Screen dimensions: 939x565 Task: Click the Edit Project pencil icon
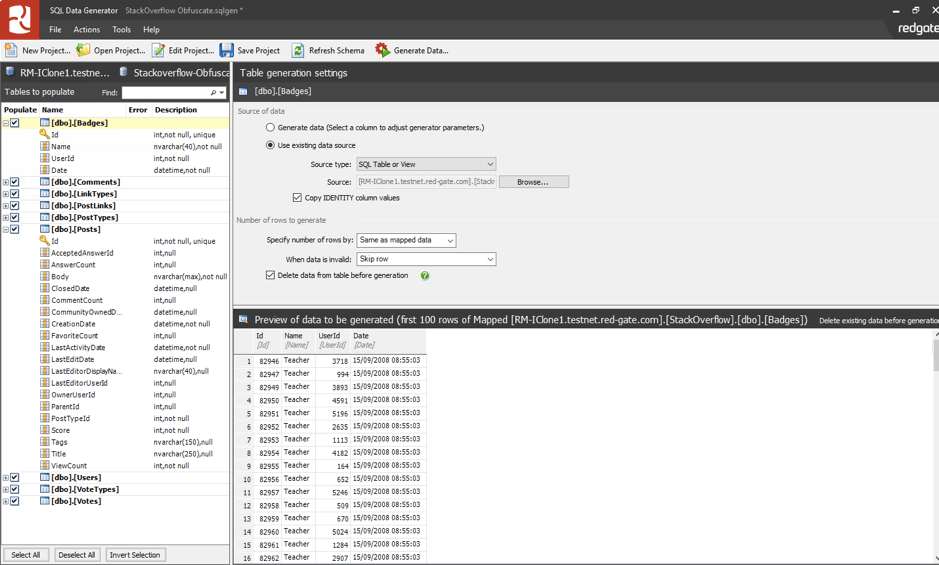[x=158, y=50]
